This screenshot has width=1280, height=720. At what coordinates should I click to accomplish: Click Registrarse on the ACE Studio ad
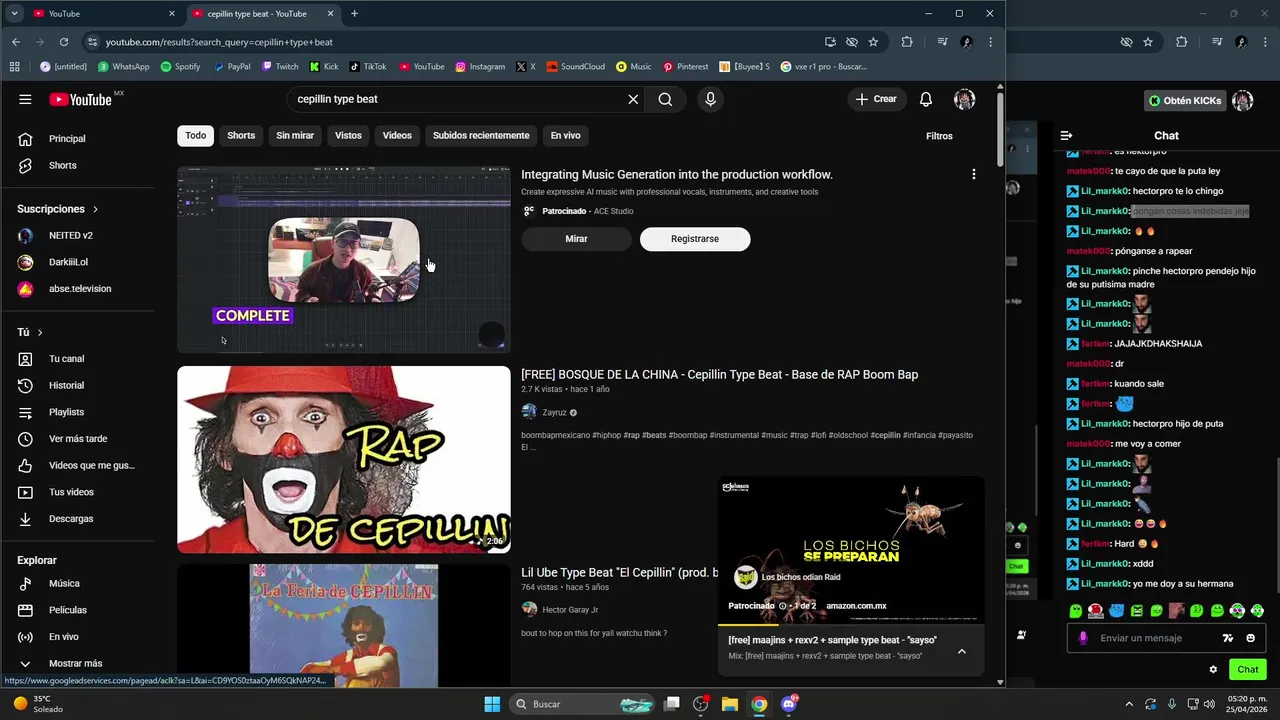(695, 239)
